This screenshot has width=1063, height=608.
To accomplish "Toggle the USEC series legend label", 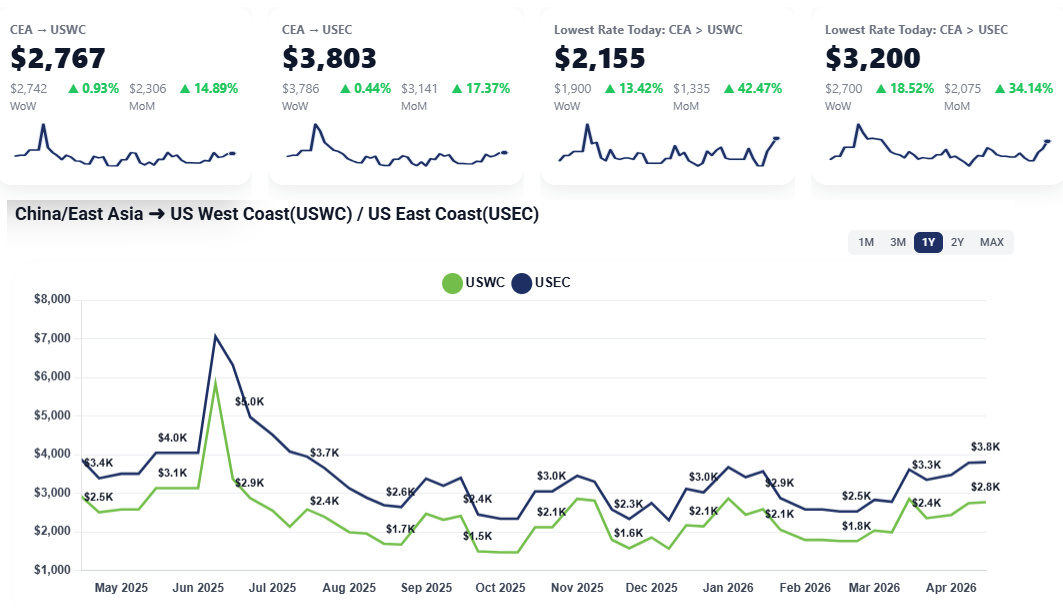I will click(553, 283).
